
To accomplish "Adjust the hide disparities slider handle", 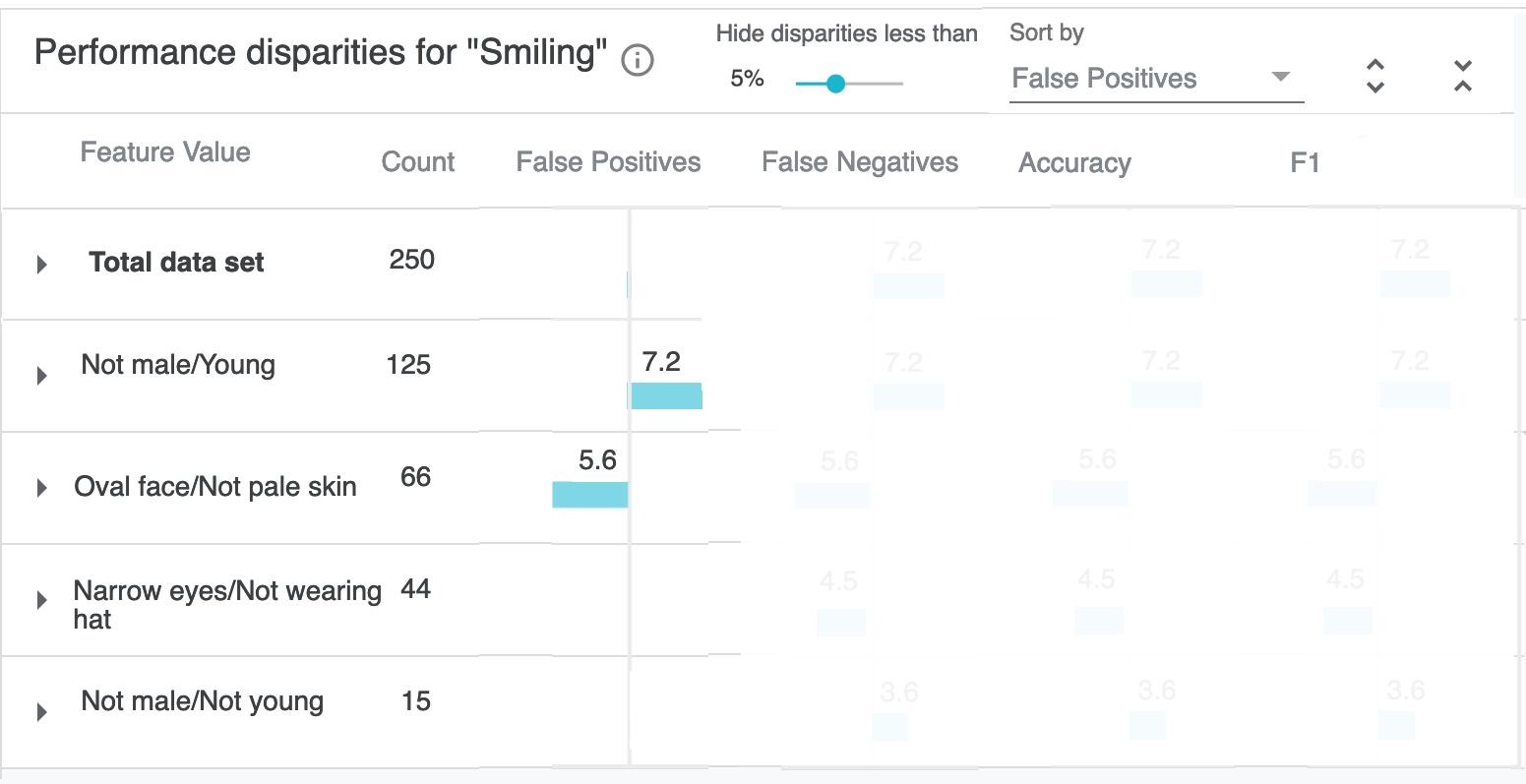I will [835, 84].
